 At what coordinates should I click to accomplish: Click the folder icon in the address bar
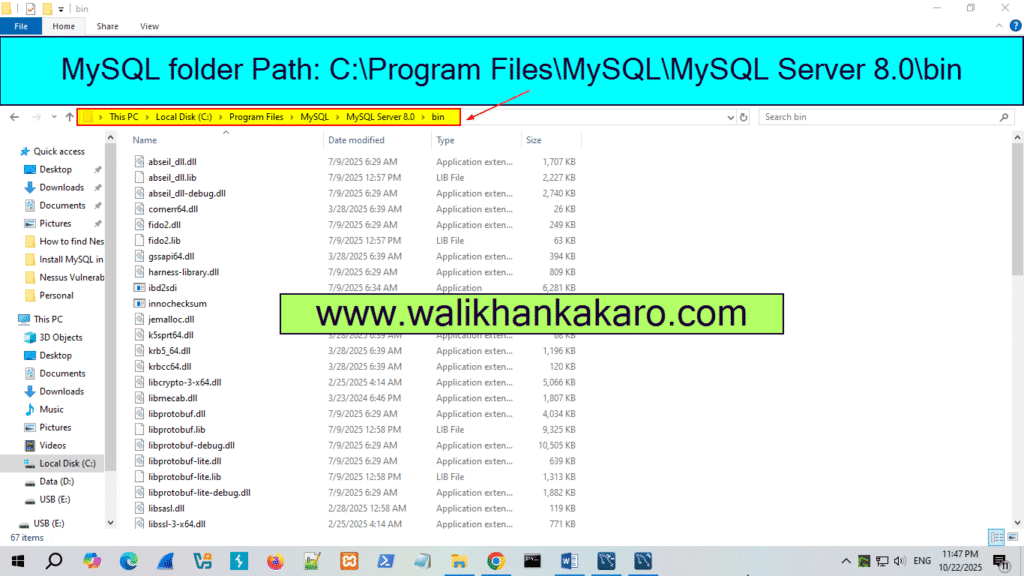point(89,117)
